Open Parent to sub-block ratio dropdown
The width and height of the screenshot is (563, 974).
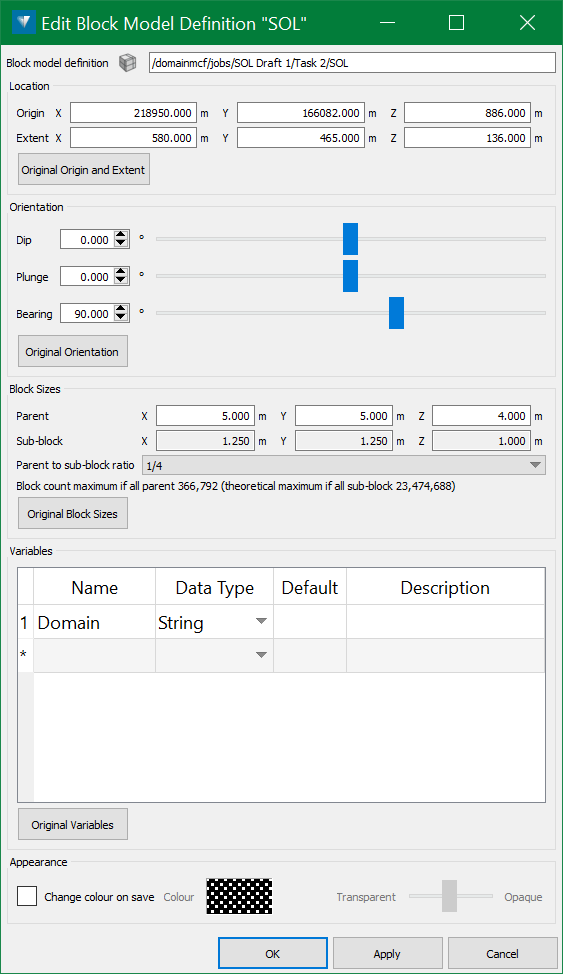click(x=344, y=465)
